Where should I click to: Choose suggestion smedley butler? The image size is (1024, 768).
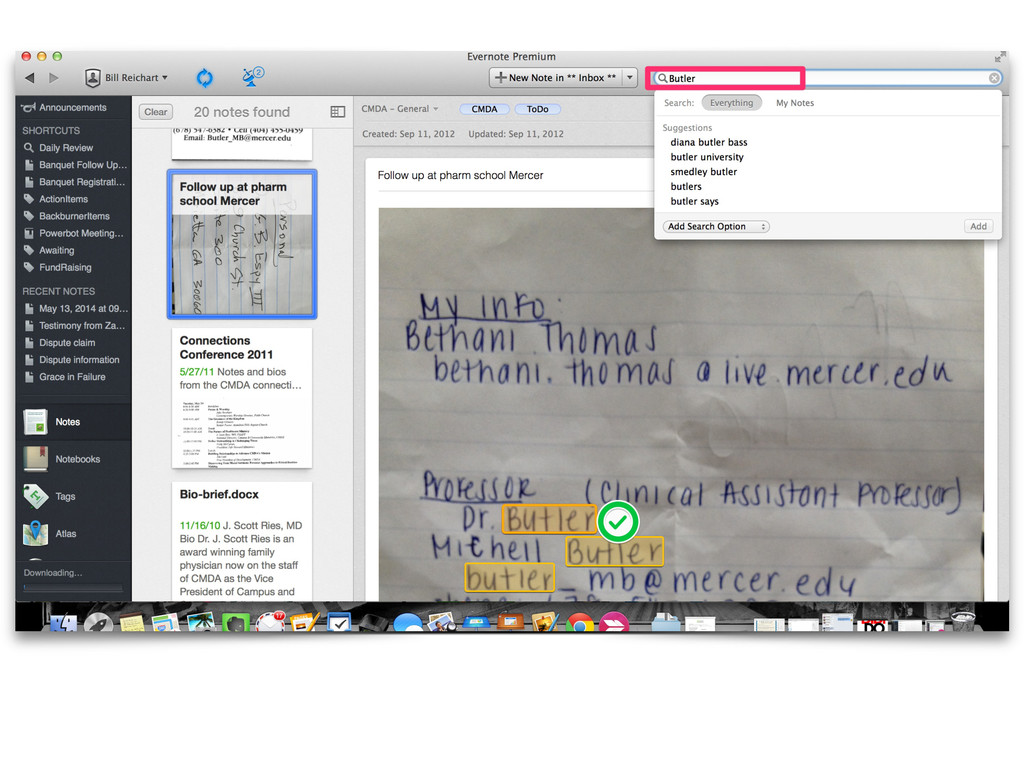point(703,172)
